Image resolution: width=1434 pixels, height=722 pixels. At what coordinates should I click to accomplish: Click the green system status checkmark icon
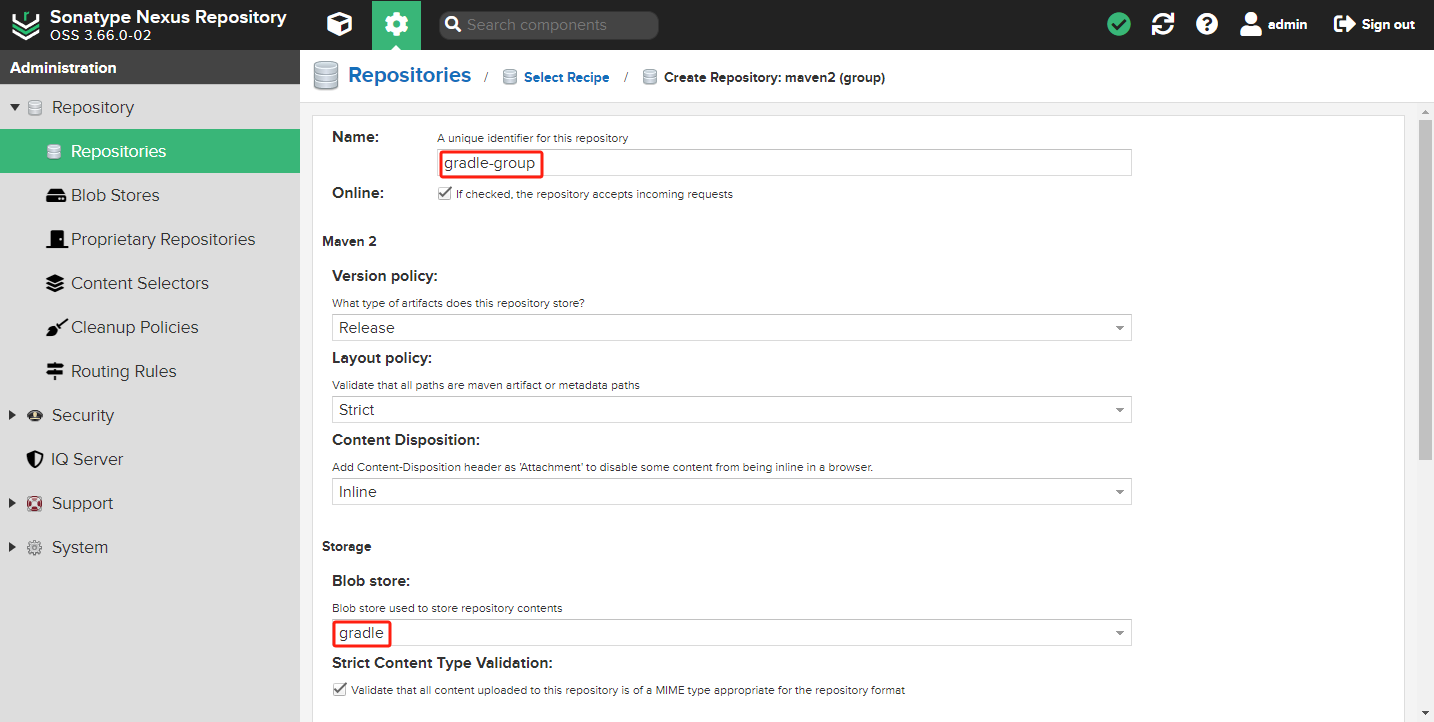1119,24
